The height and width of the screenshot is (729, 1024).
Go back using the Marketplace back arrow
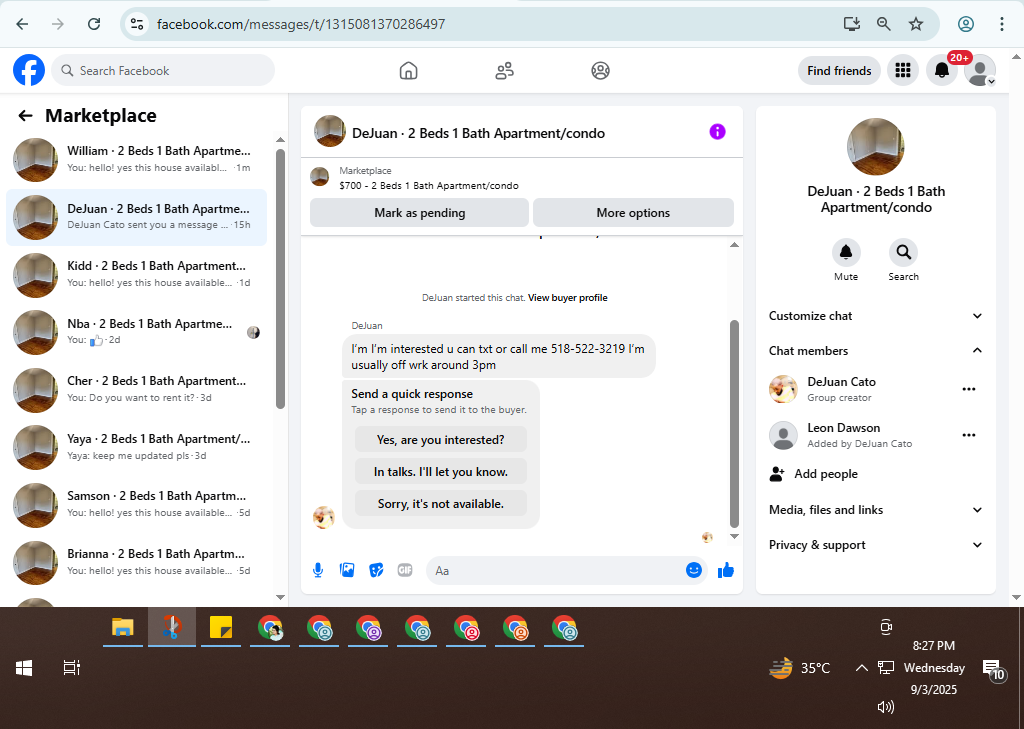click(x=25, y=116)
